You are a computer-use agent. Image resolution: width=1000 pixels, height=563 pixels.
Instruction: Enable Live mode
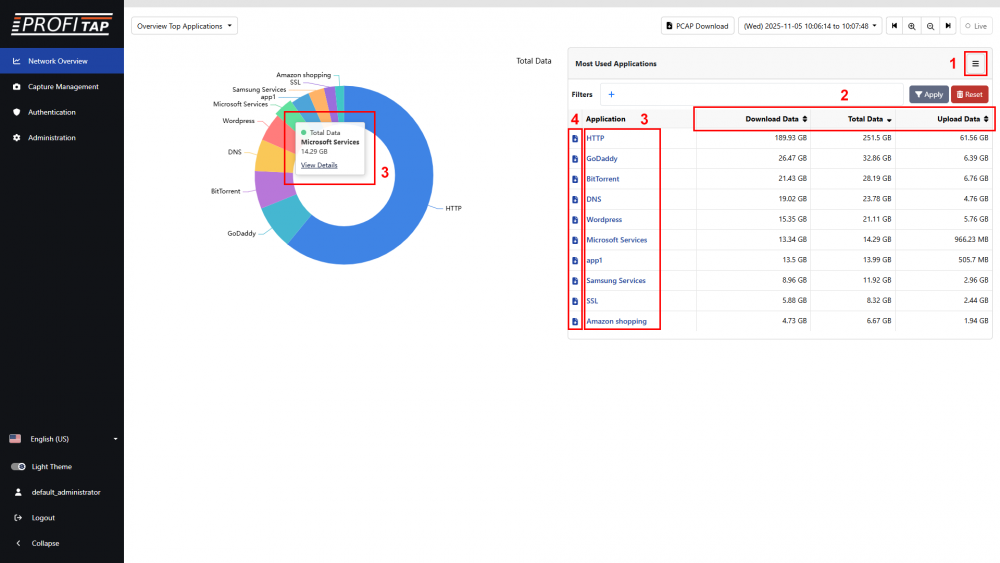tap(976, 26)
